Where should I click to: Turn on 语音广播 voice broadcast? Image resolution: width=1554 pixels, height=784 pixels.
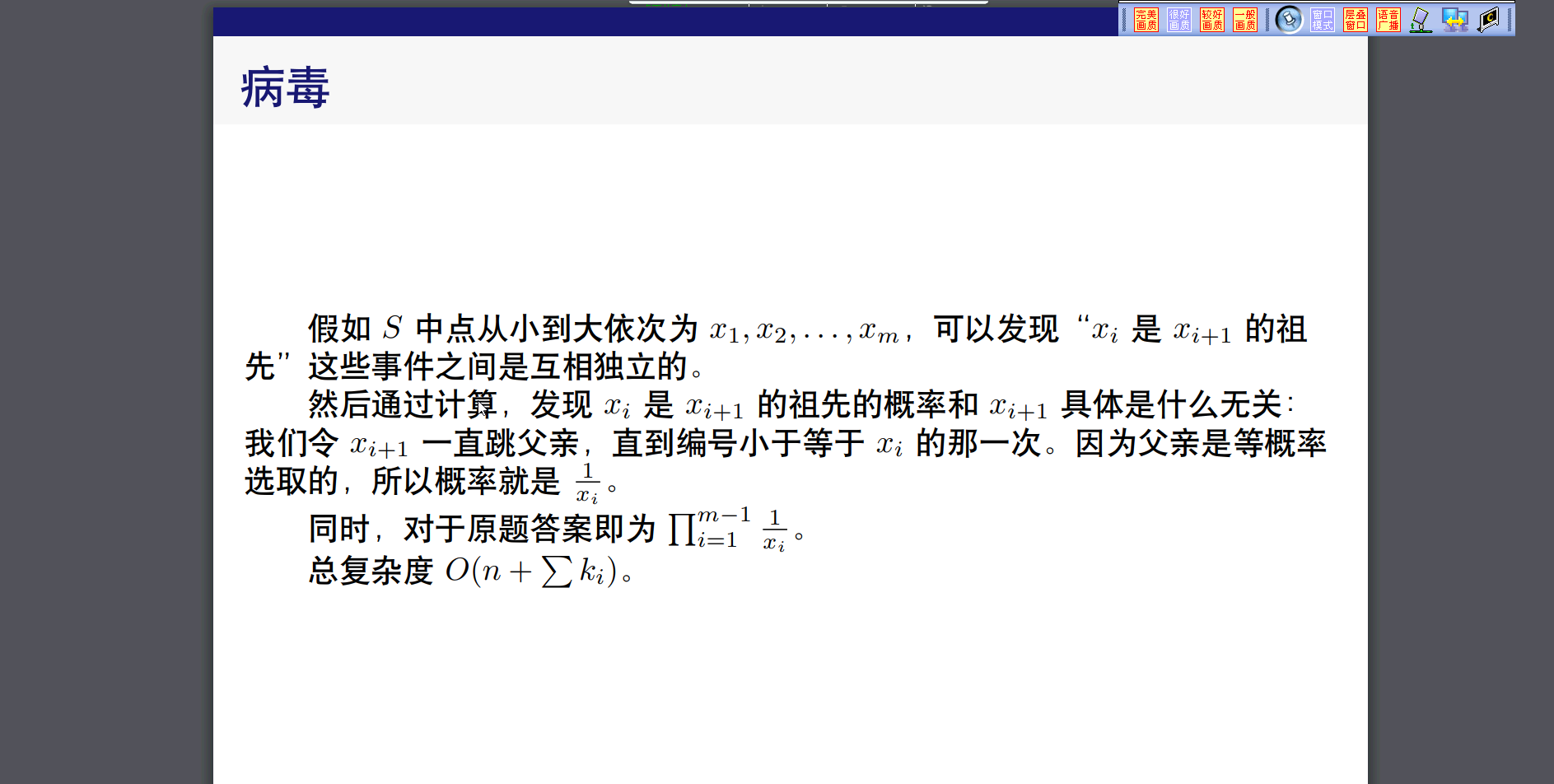coord(1388,20)
